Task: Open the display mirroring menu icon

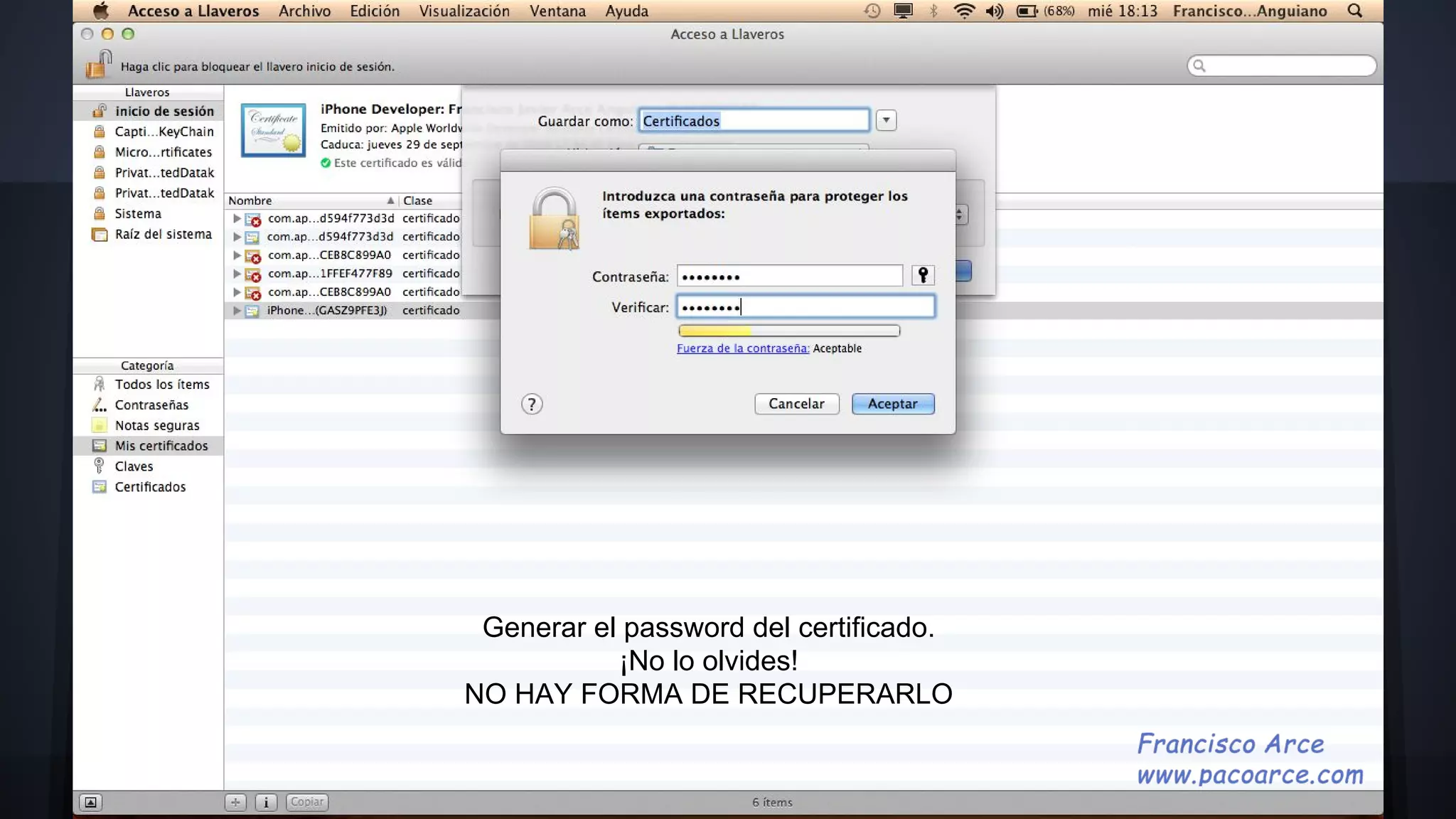Action: 903,11
